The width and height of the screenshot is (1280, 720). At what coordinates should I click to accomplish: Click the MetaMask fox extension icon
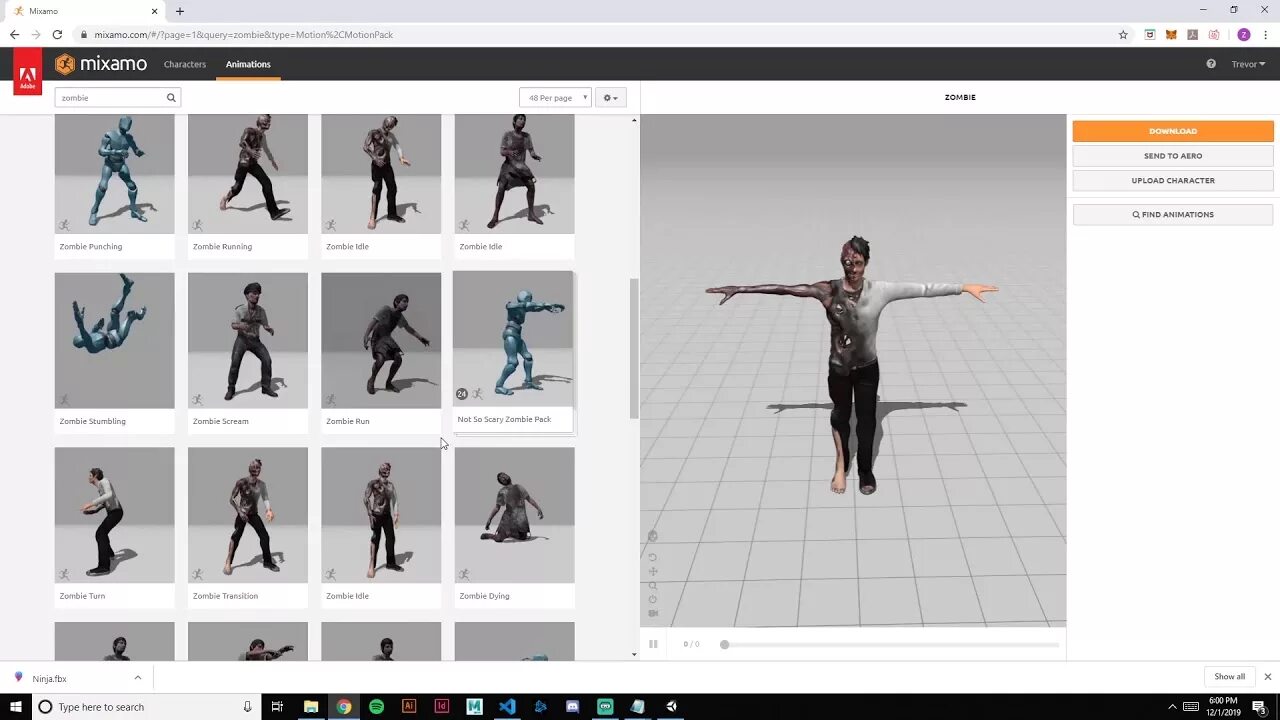click(1171, 34)
